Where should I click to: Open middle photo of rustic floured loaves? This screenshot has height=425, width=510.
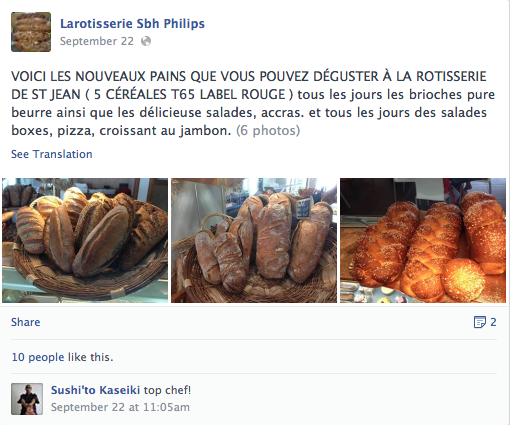(x=254, y=240)
